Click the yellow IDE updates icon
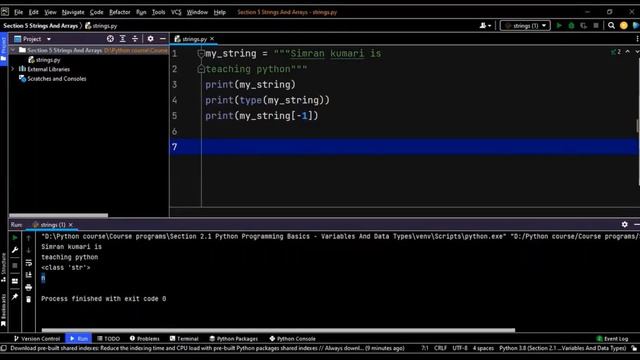Viewport: 640px width, 360px height. pyautogui.click(x=623, y=25)
